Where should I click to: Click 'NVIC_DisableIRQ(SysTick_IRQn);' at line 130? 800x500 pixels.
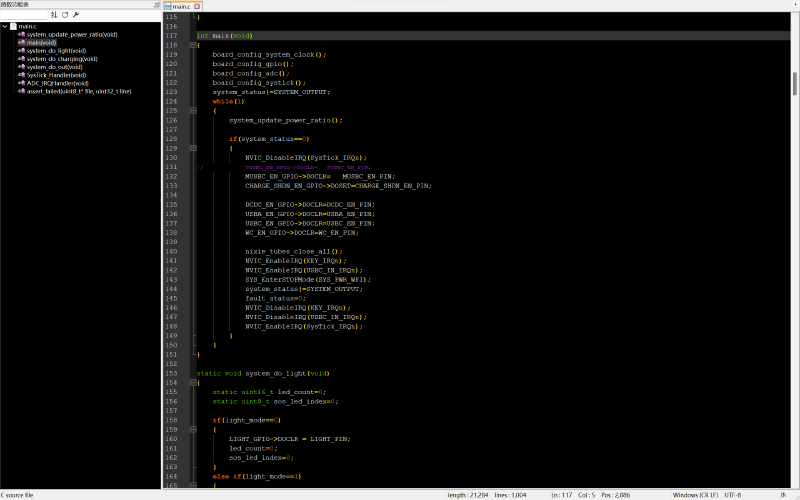point(306,158)
